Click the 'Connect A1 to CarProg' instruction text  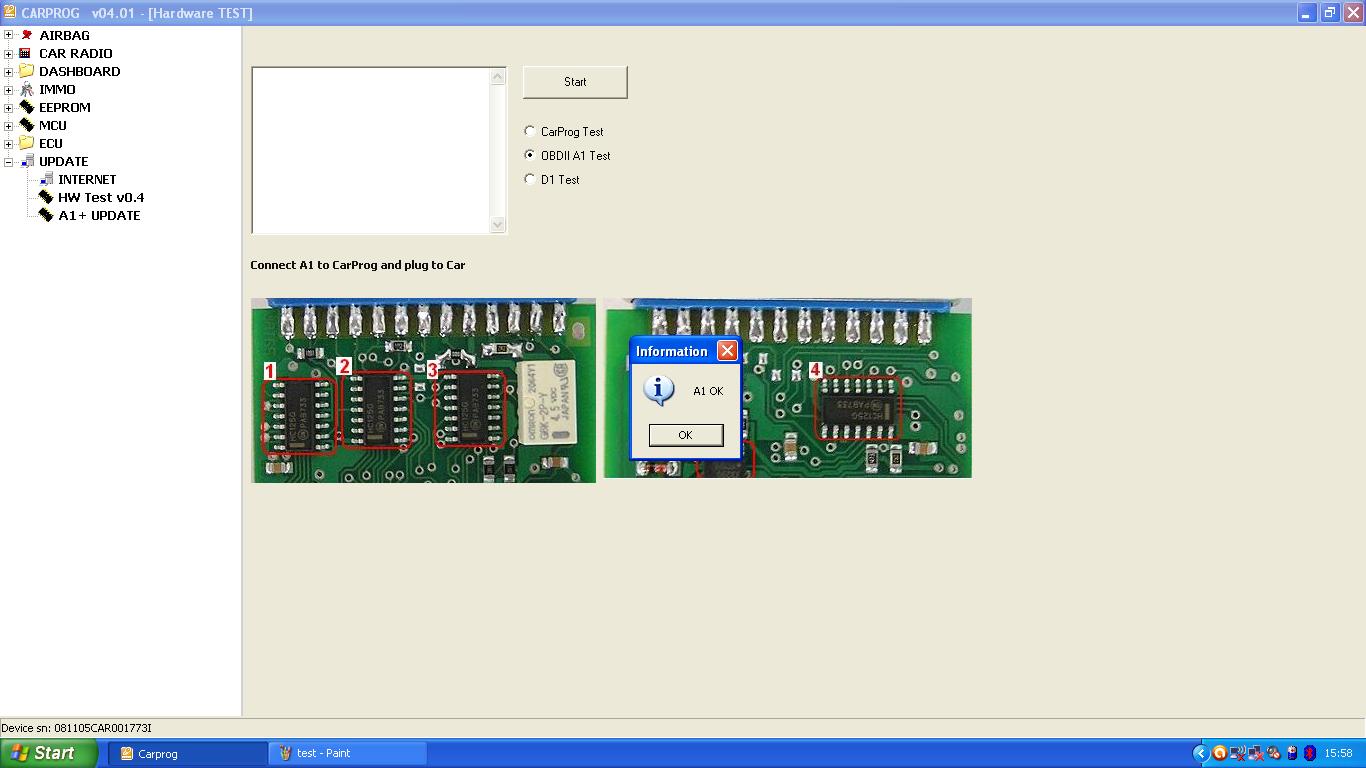[358, 265]
